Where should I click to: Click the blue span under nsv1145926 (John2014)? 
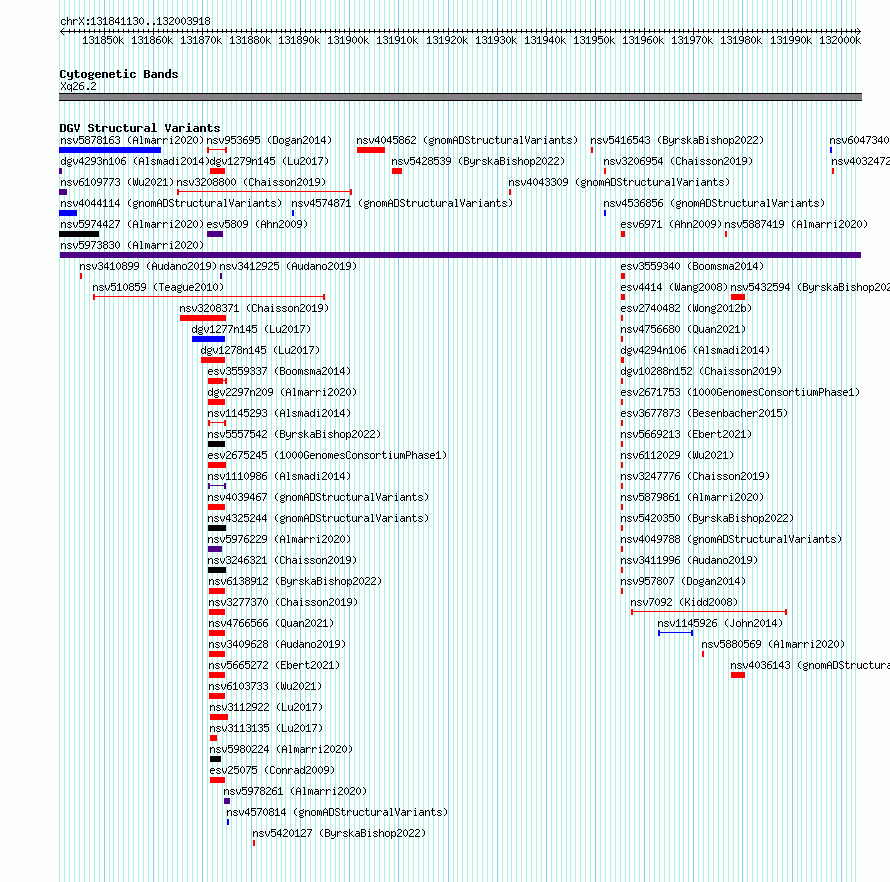[x=675, y=633]
